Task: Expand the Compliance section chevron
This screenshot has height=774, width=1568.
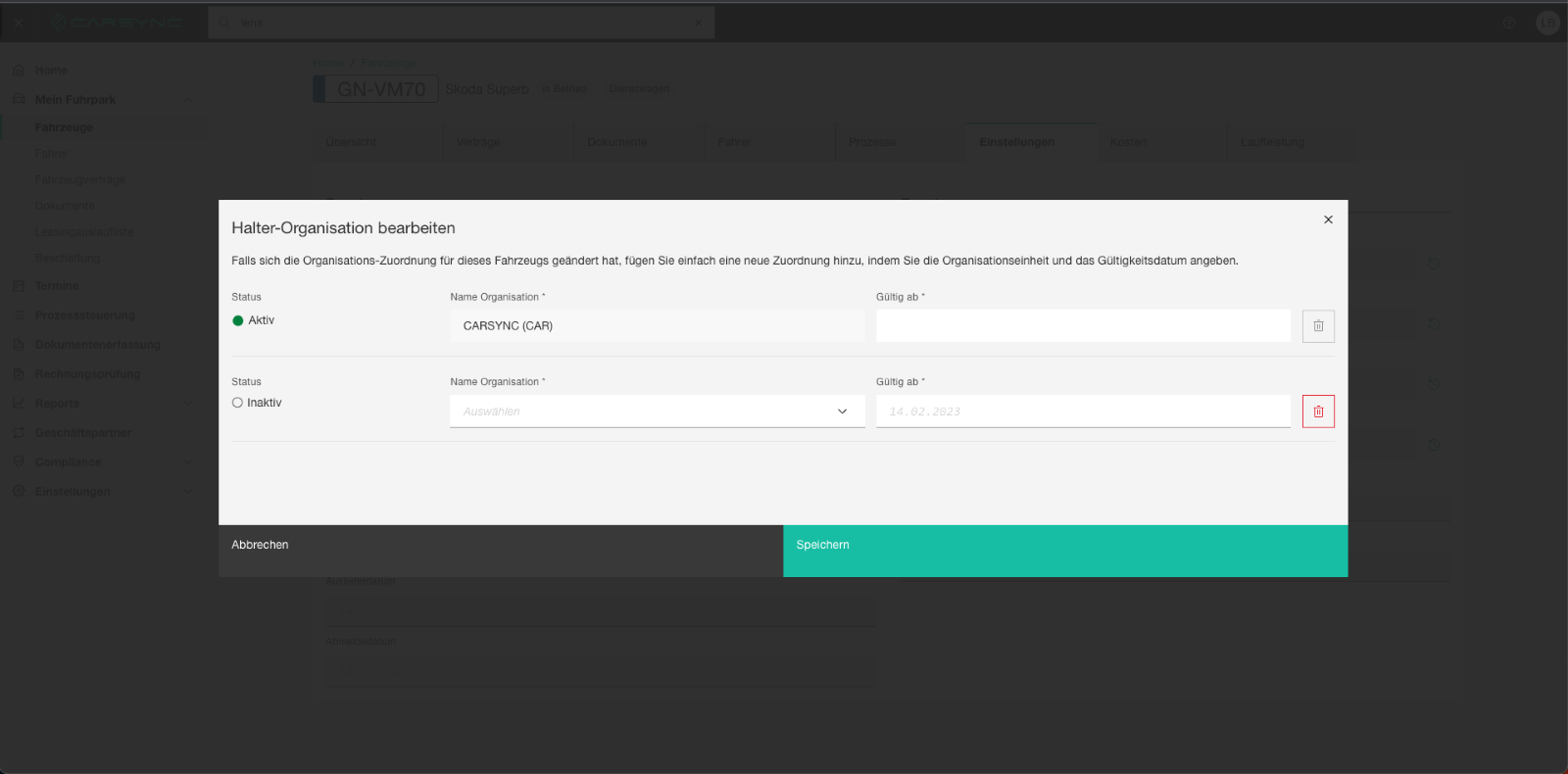Action: pos(187,462)
